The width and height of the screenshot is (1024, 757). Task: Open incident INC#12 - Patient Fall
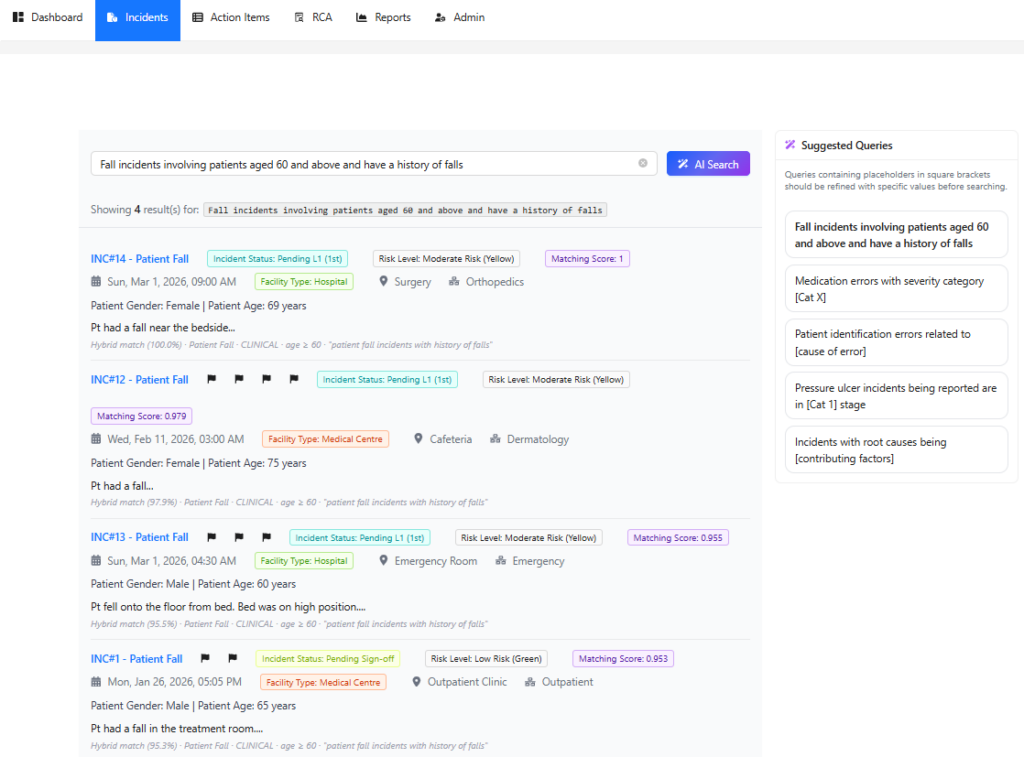coord(140,379)
